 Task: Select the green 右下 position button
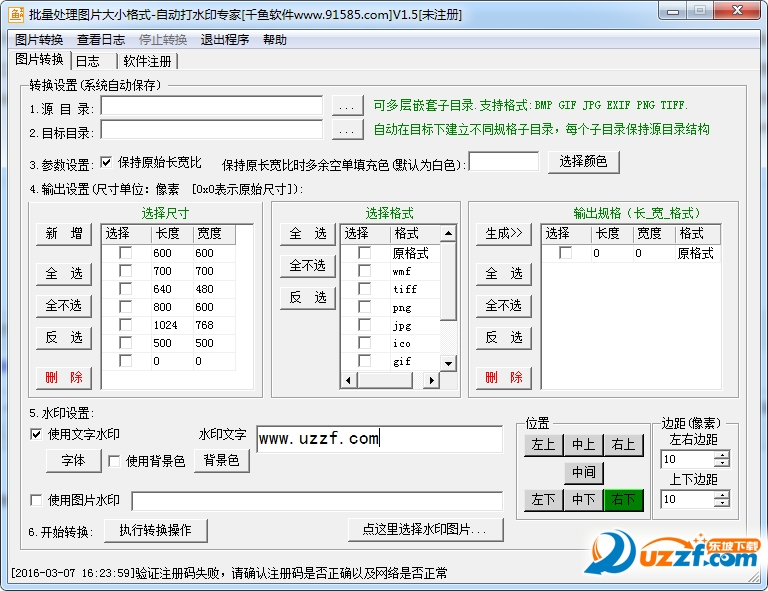pyautogui.click(x=624, y=500)
